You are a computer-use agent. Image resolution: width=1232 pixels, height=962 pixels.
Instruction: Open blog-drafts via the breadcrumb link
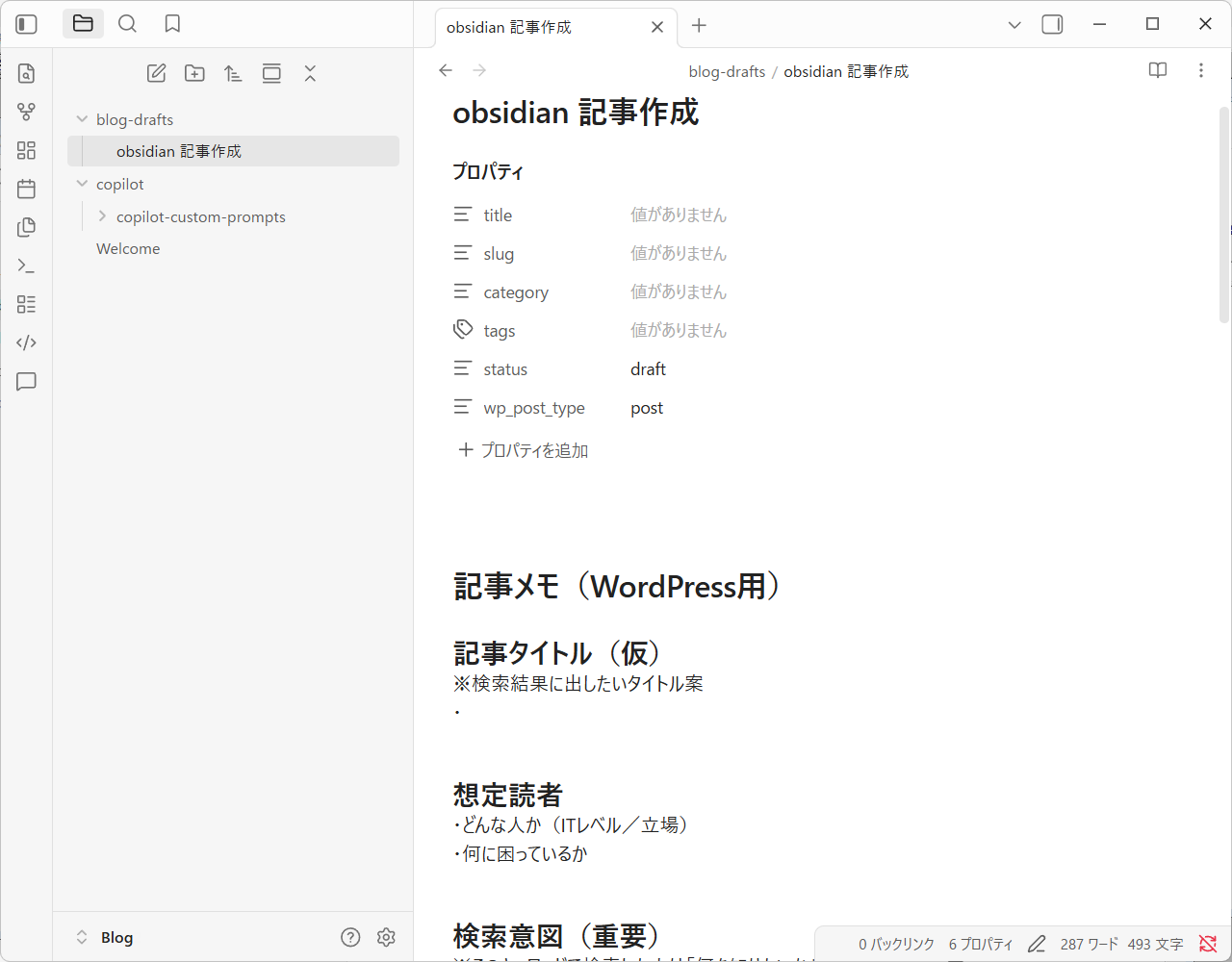point(726,70)
